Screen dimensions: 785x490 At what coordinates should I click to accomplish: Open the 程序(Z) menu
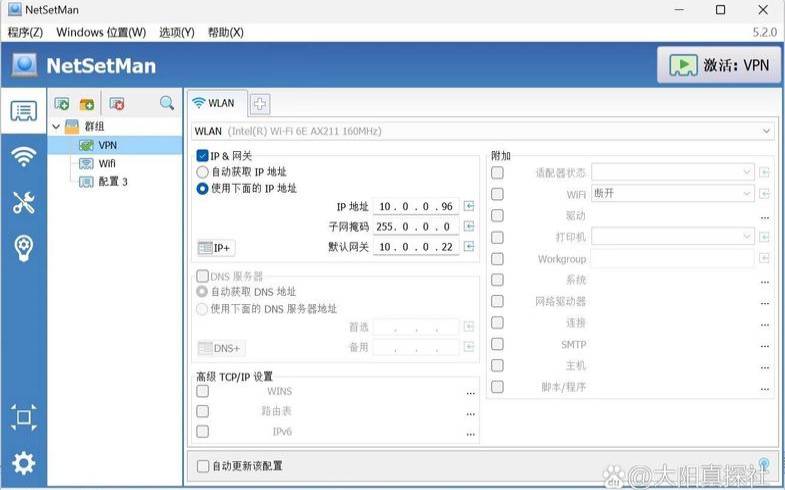click(25, 33)
